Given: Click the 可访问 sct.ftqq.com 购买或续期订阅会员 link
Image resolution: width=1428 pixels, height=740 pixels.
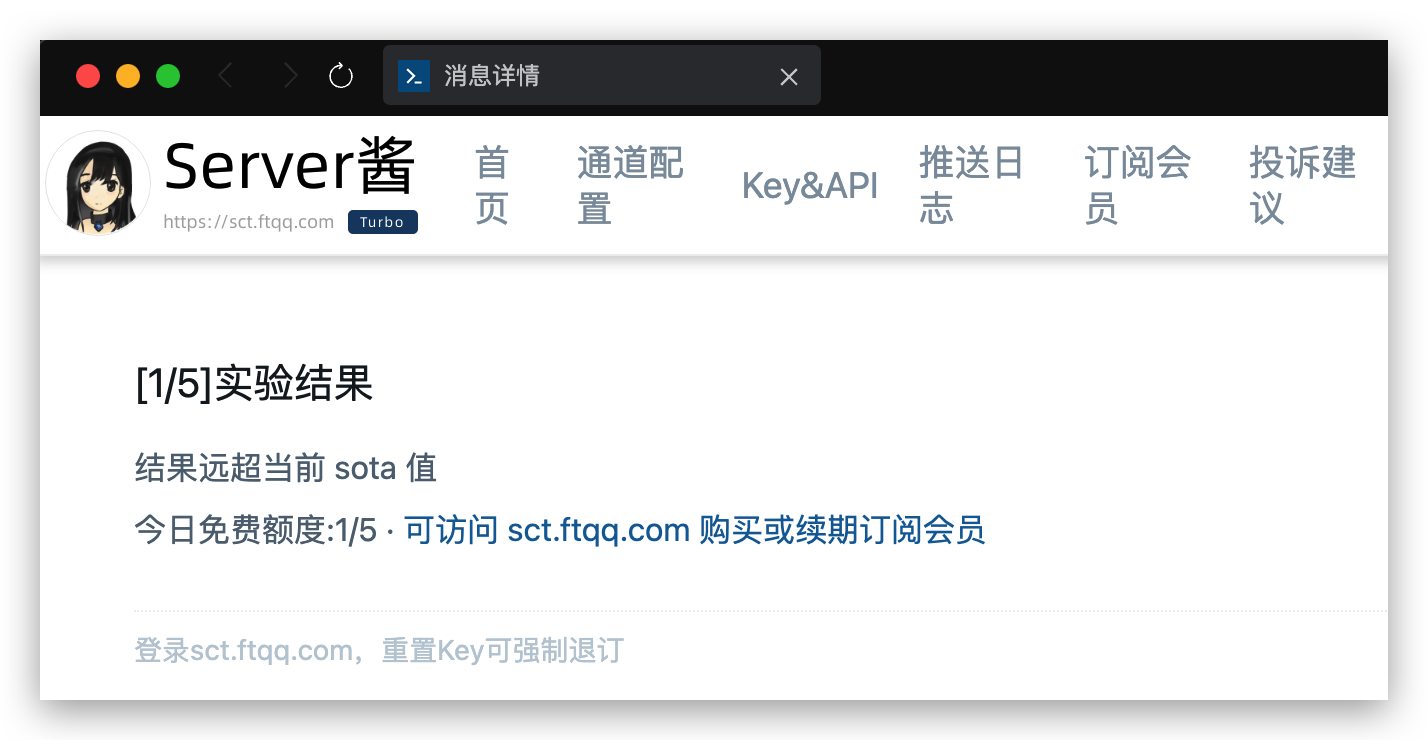Looking at the screenshot, I should (x=694, y=530).
